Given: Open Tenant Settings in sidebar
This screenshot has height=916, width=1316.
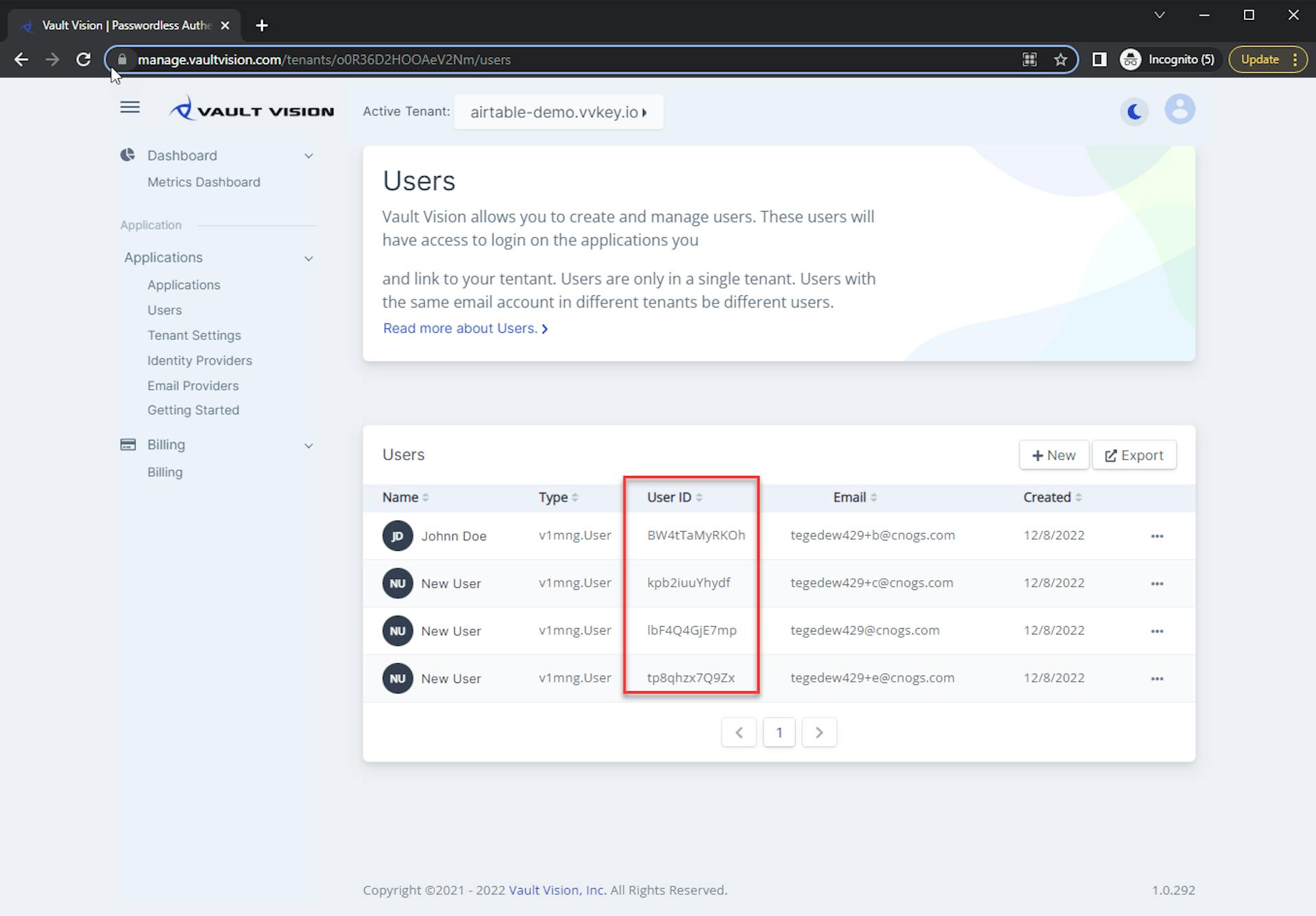Looking at the screenshot, I should tap(194, 336).
